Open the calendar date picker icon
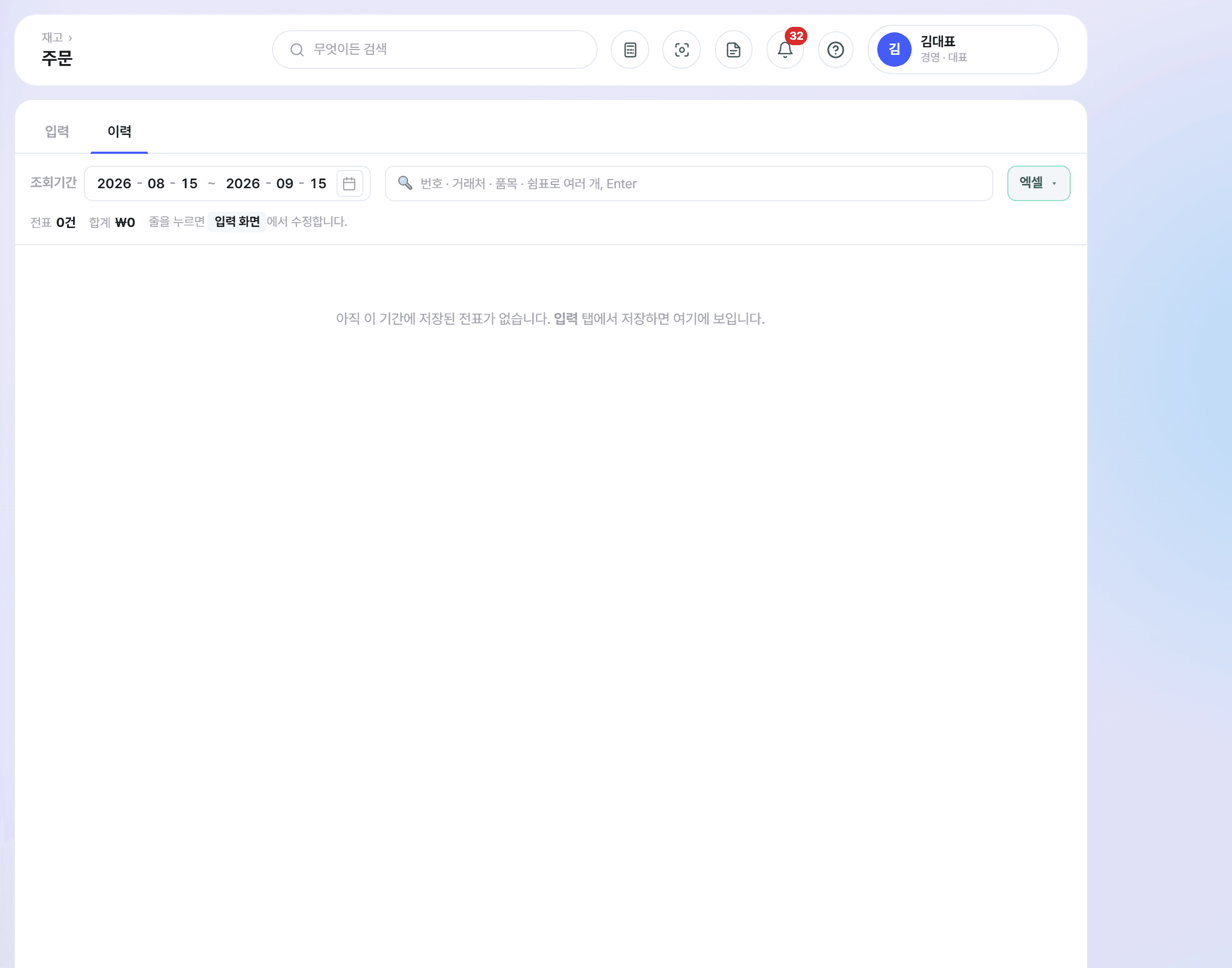 [x=349, y=183]
